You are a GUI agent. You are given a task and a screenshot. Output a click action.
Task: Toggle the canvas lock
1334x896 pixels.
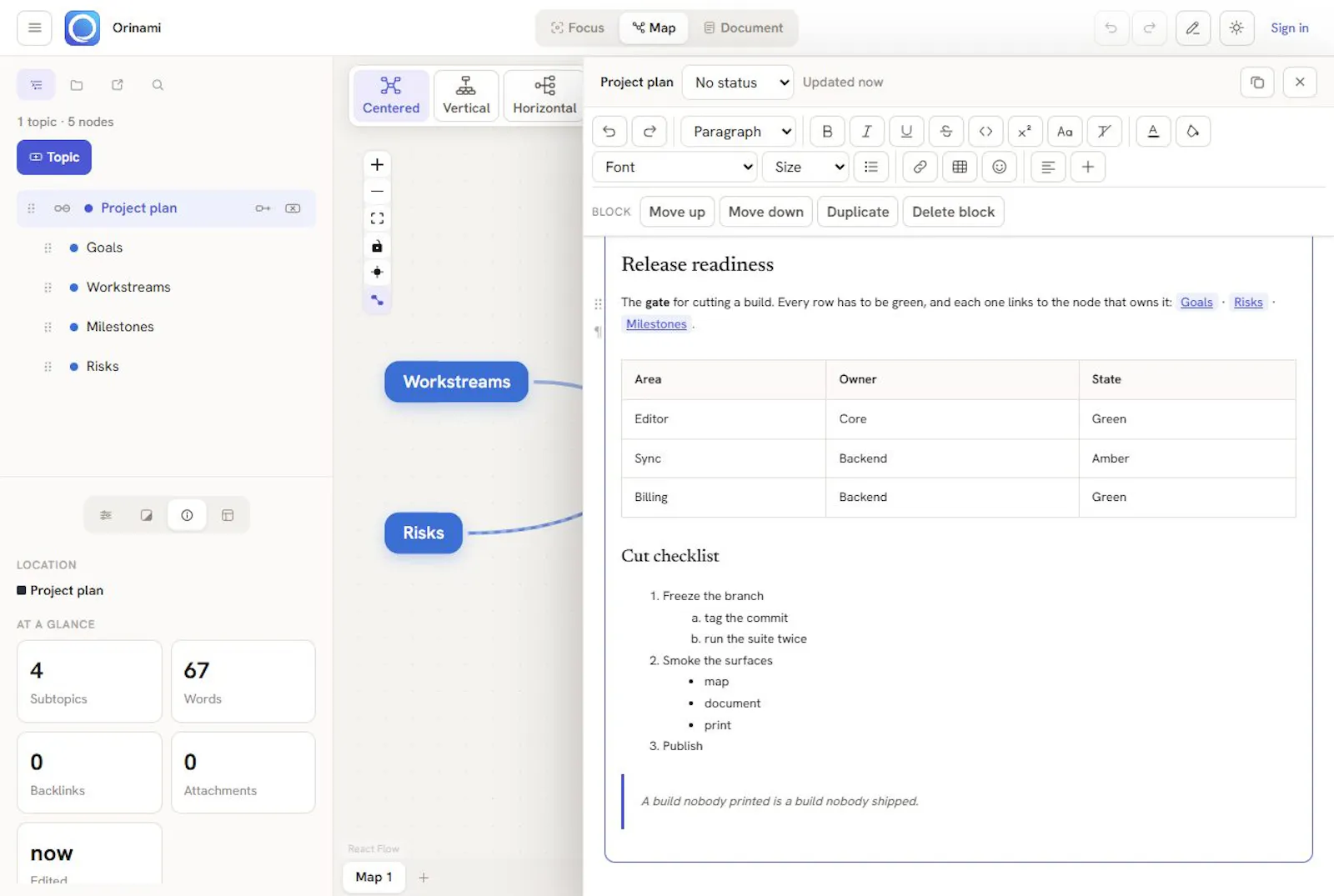click(x=377, y=246)
